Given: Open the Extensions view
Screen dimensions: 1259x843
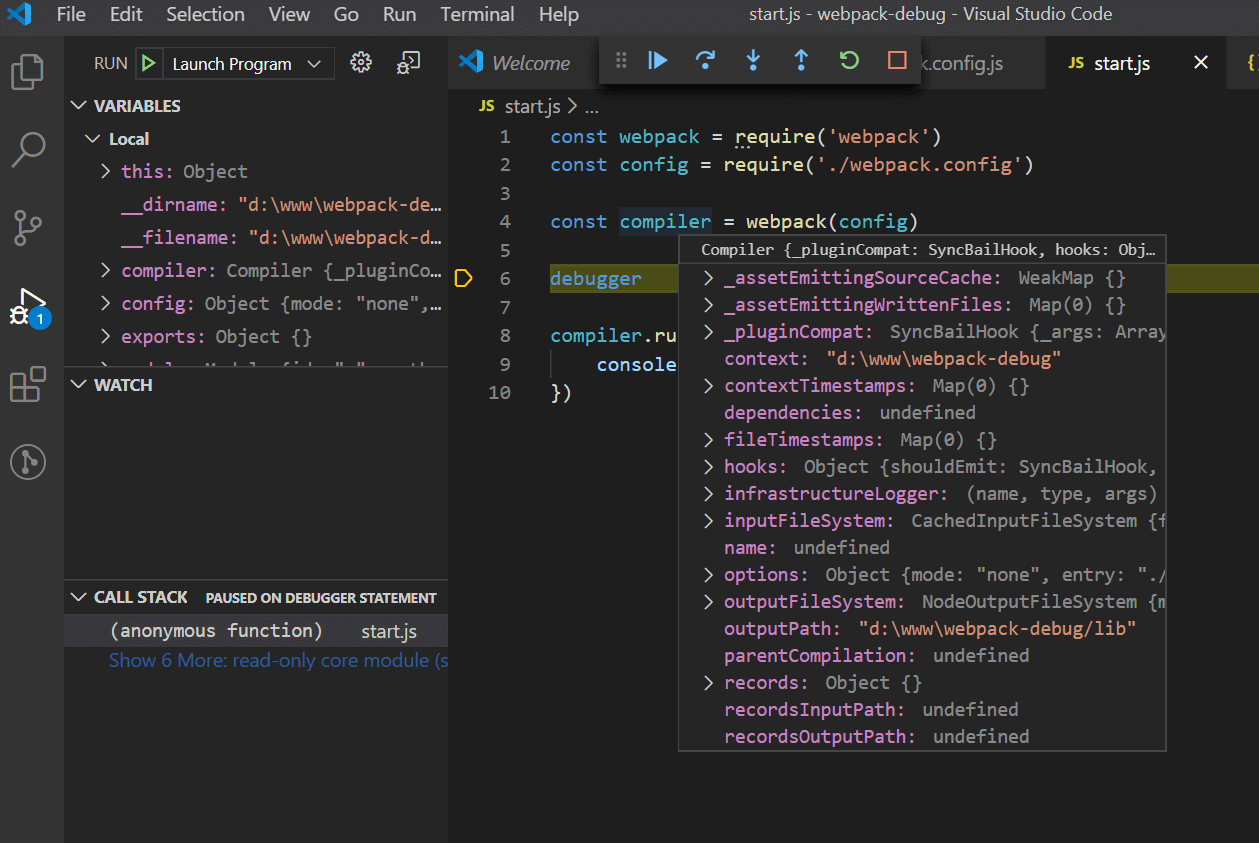Looking at the screenshot, I should (28, 384).
